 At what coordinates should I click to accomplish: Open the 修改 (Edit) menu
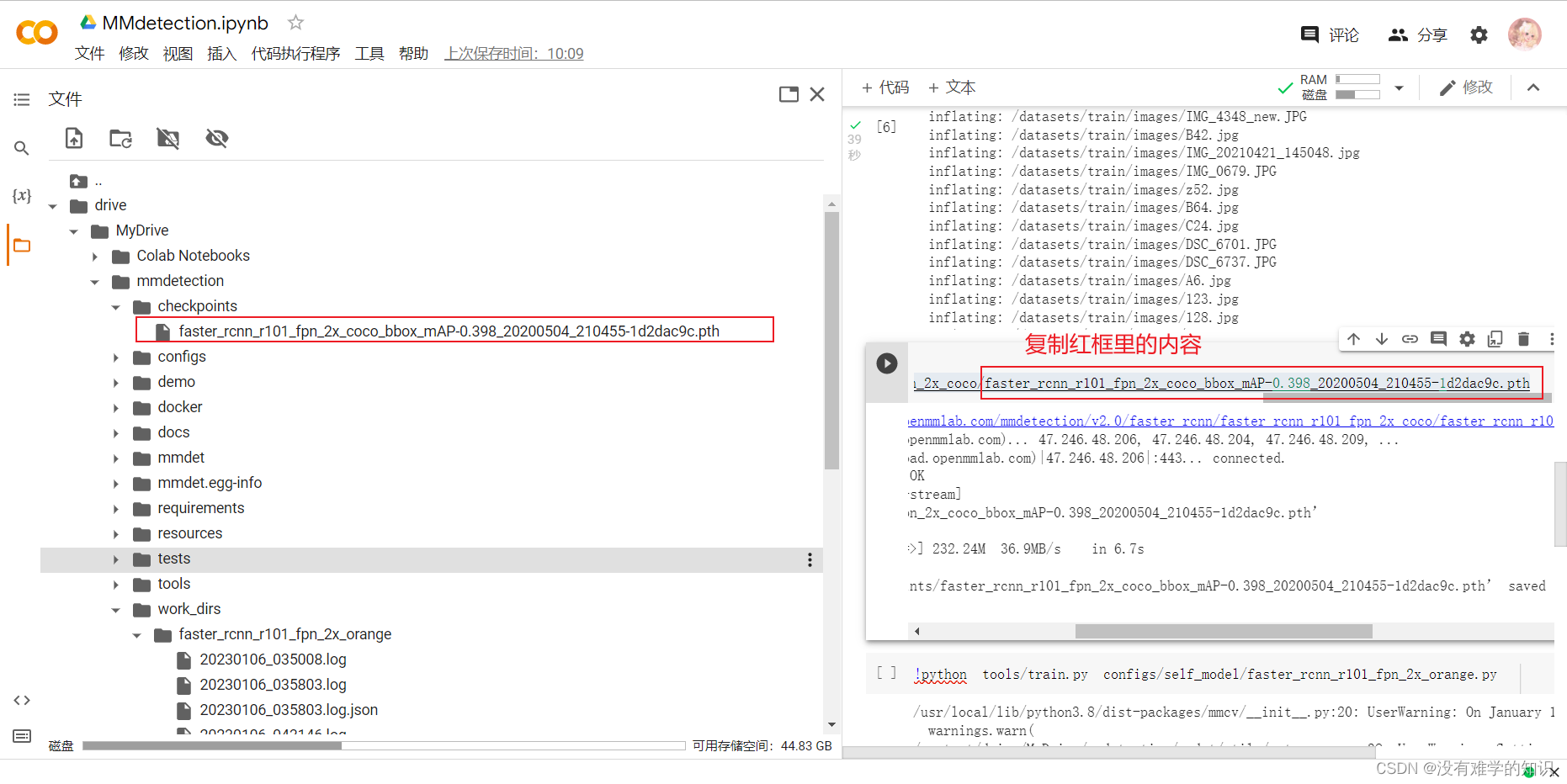click(x=134, y=54)
